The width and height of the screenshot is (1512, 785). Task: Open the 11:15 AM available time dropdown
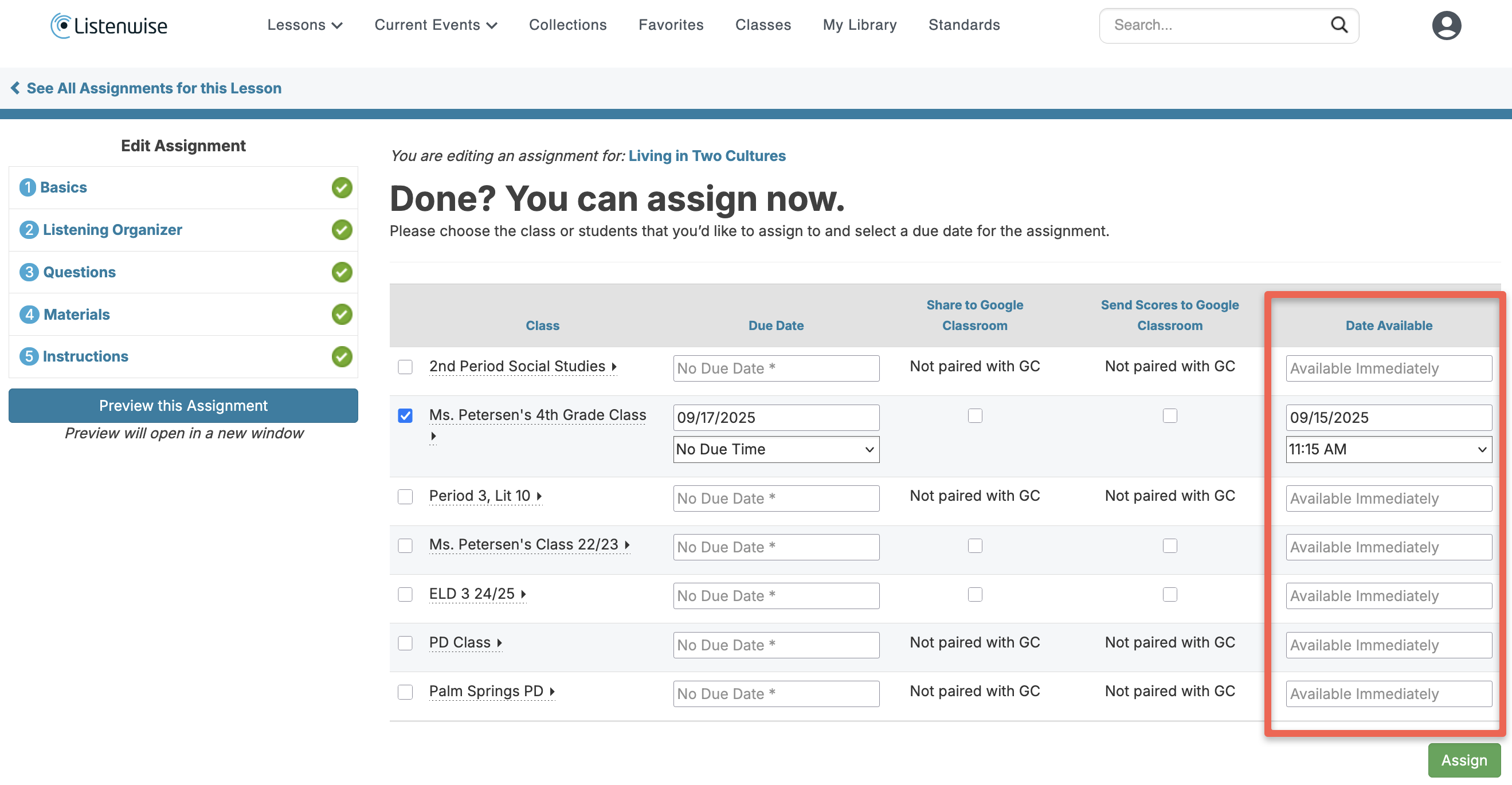click(1389, 449)
